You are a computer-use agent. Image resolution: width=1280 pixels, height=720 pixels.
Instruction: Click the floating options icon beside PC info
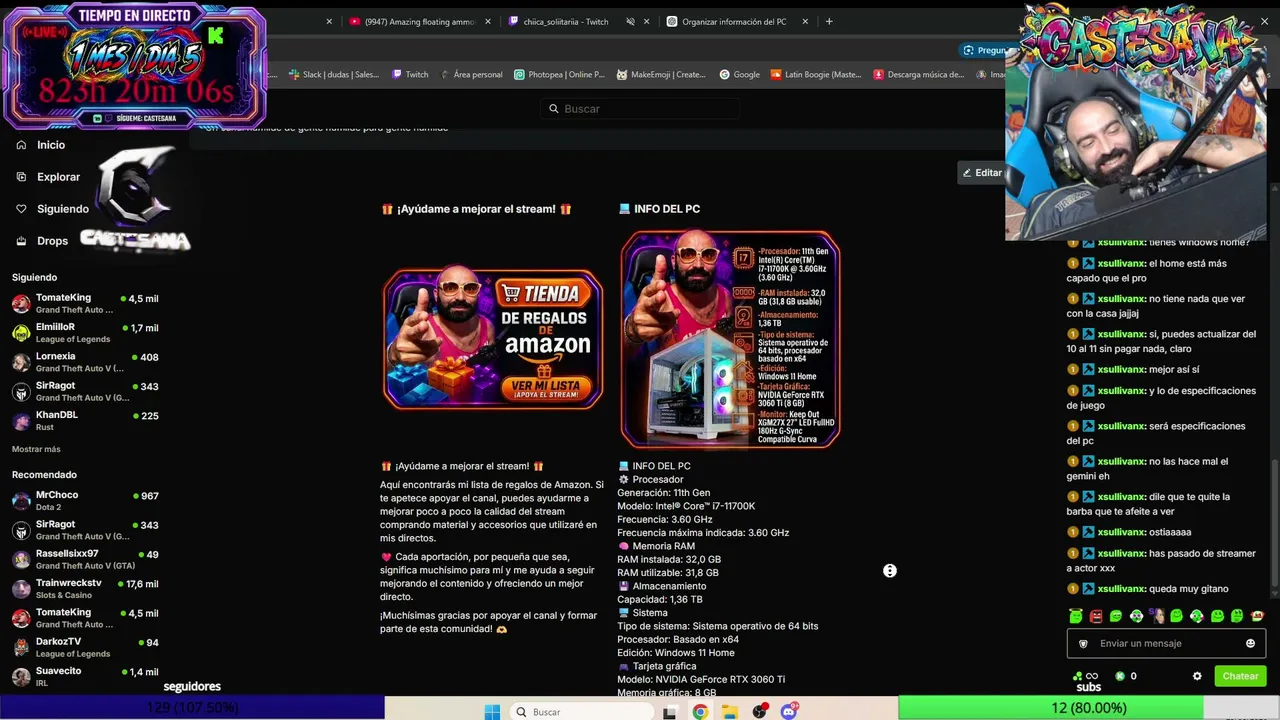pyautogui.click(x=890, y=571)
